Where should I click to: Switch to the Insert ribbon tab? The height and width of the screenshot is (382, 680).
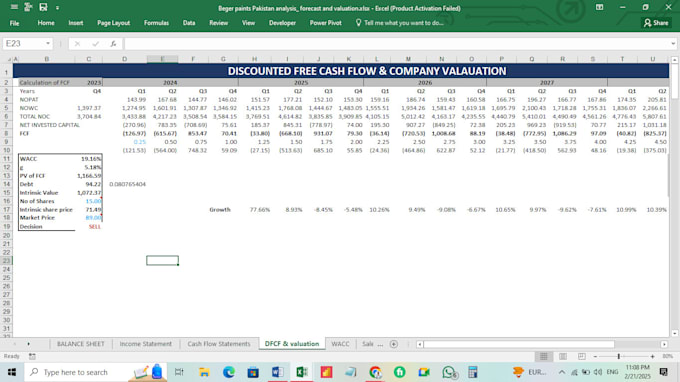pos(75,23)
